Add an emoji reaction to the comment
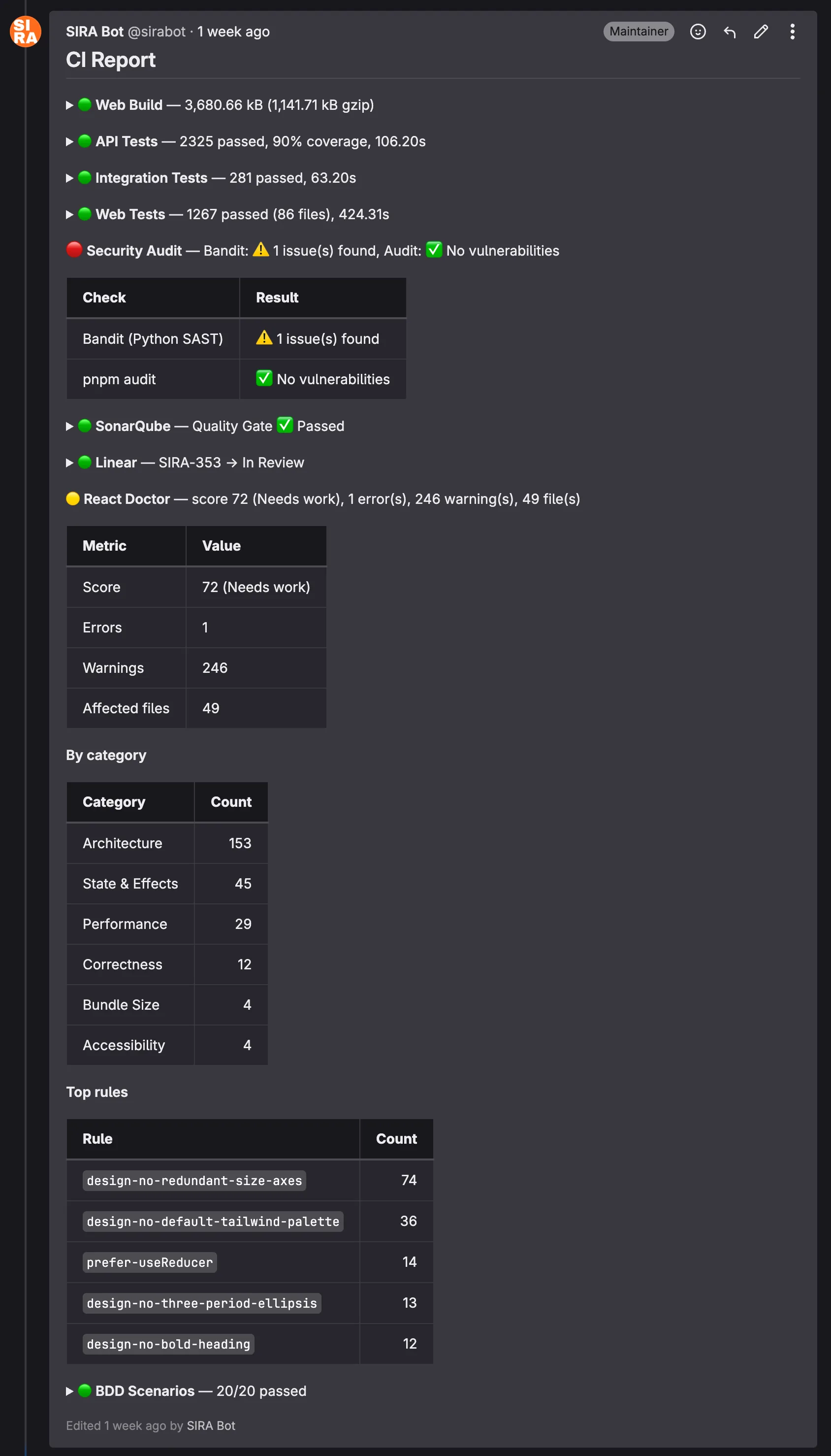This screenshot has width=831, height=1456. pyautogui.click(x=698, y=32)
